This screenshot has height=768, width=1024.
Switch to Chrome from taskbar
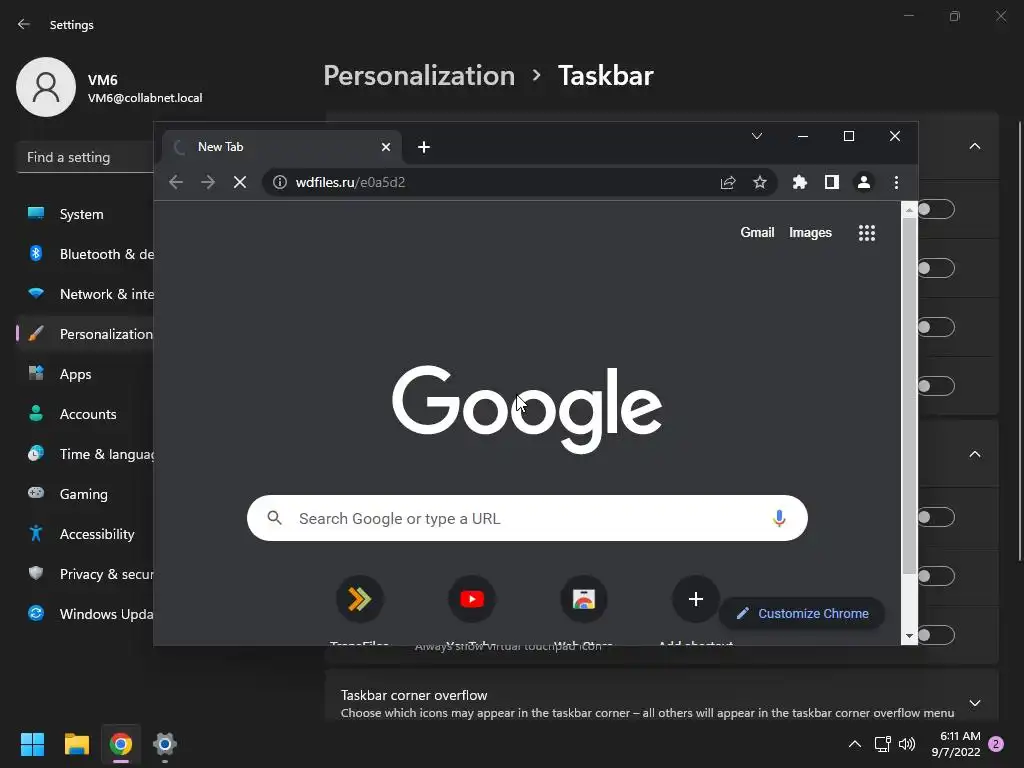click(x=121, y=744)
